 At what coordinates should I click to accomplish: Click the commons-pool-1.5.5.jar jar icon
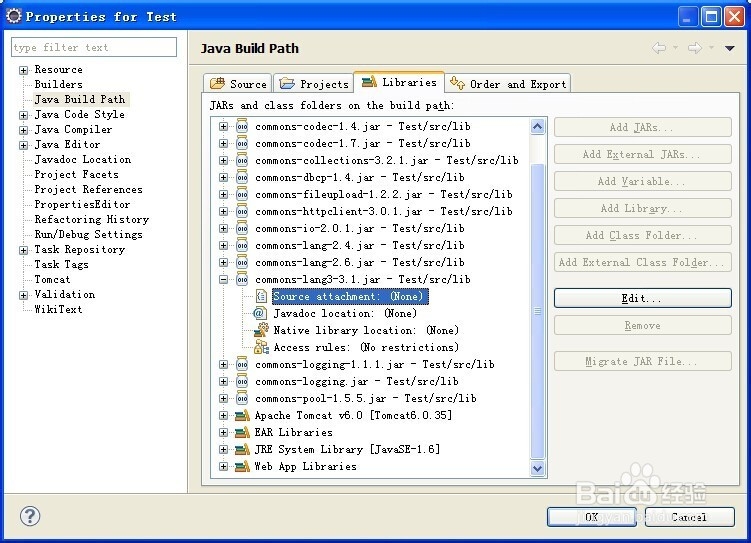[242, 398]
